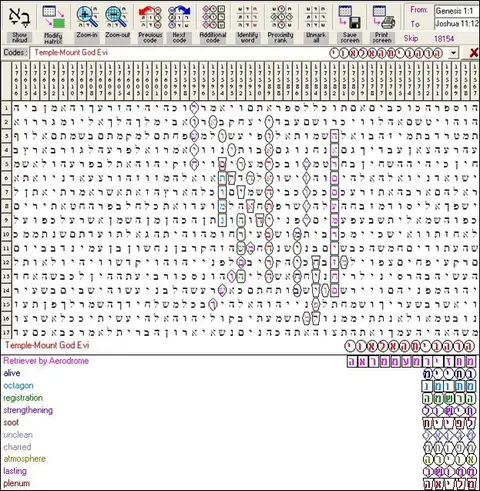Save screen using the floppy icon
The image size is (480, 491).
pyautogui.click(x=349, y=17)
